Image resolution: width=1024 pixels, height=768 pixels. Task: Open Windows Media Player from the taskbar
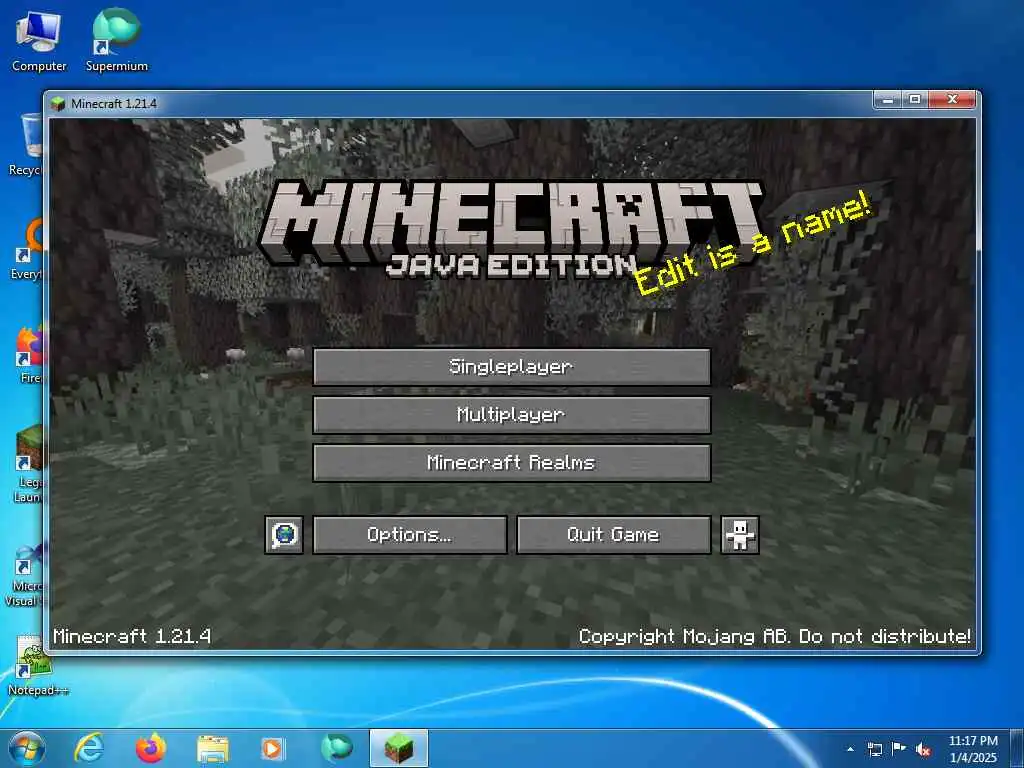272,748
